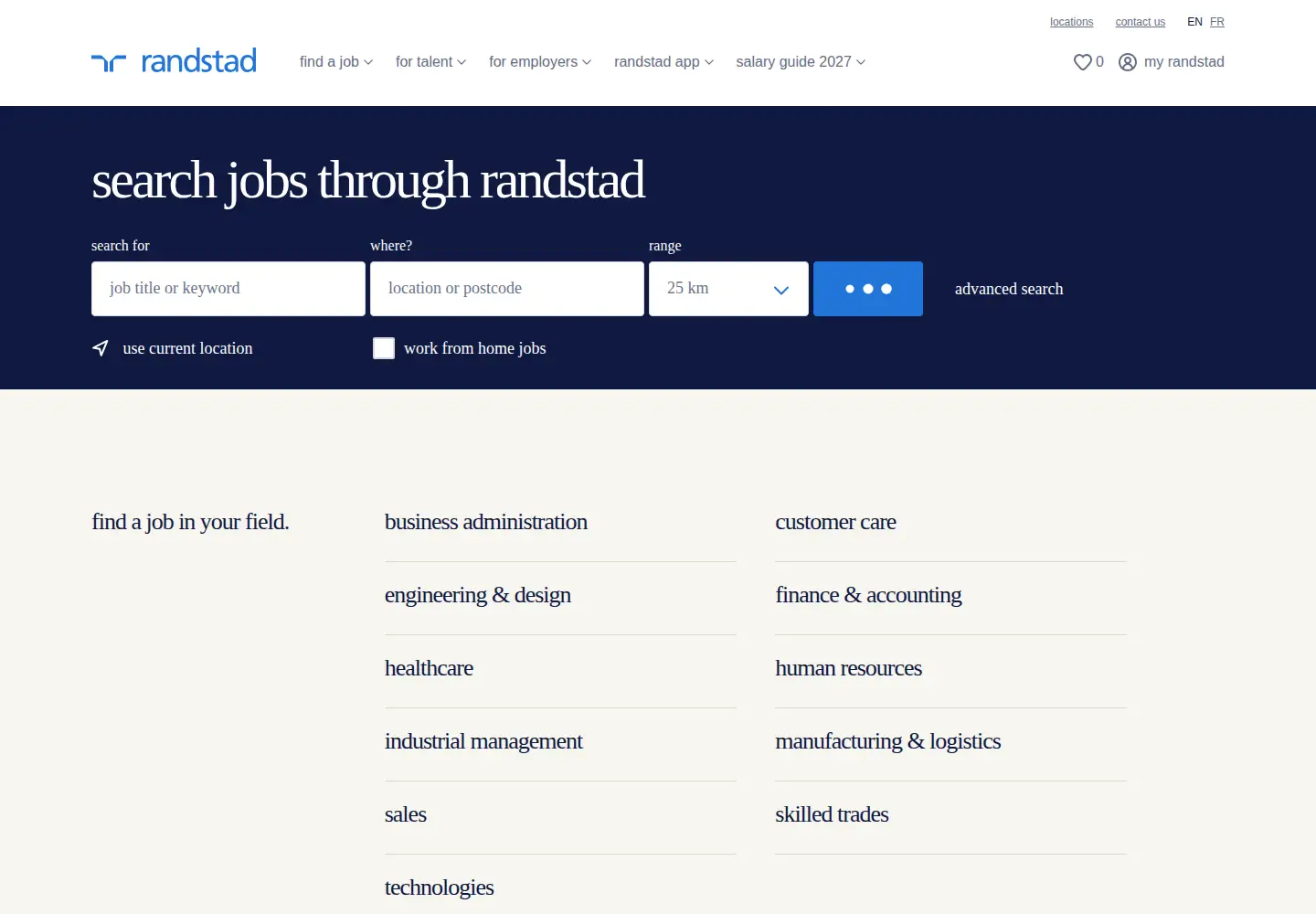The image size is (1316, 914).
Task: Open my randstad account link
Action: point(1184,62)
